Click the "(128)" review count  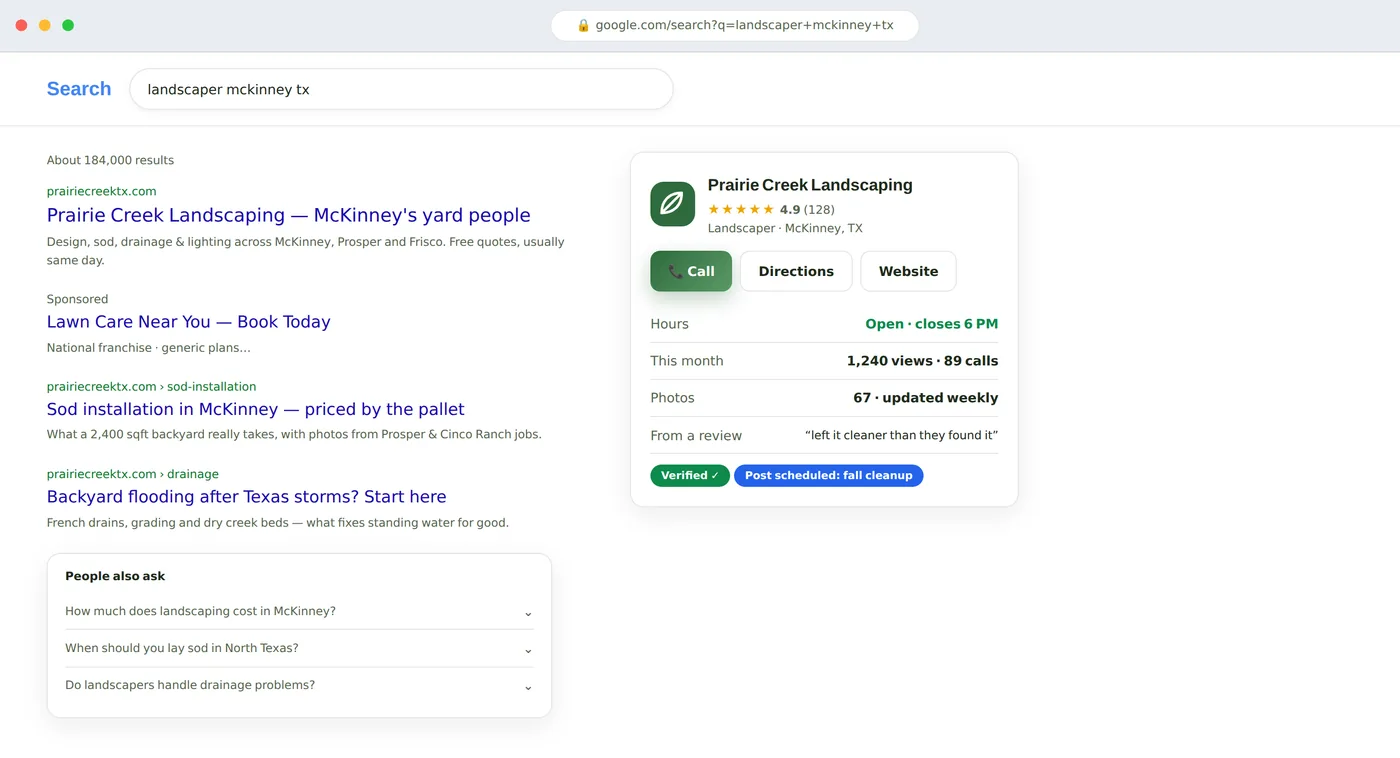819,210
